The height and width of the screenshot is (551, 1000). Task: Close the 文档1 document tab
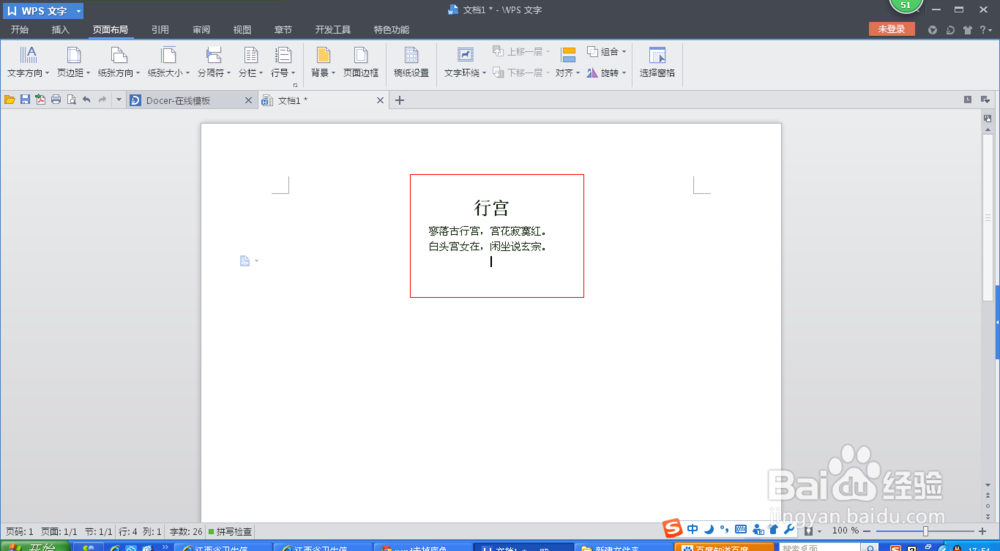coord(380,100)
